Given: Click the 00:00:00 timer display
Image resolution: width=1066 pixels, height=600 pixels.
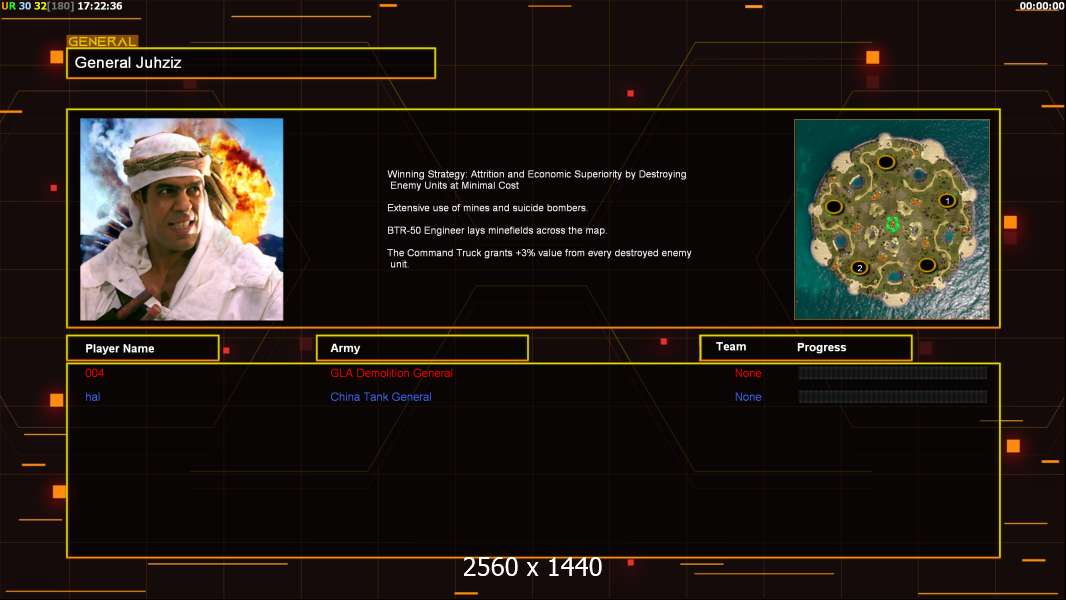Looking at the screenshot, I should 1042,6.
